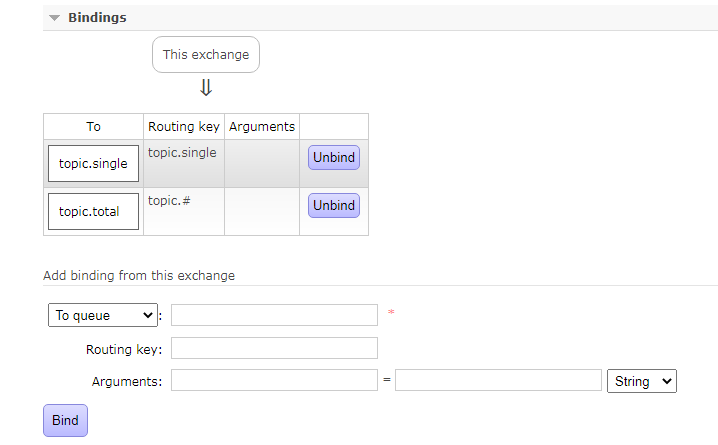
Task: Click the 'Arguments' column header
Action: pyautogui.click(x=262, y=126)
